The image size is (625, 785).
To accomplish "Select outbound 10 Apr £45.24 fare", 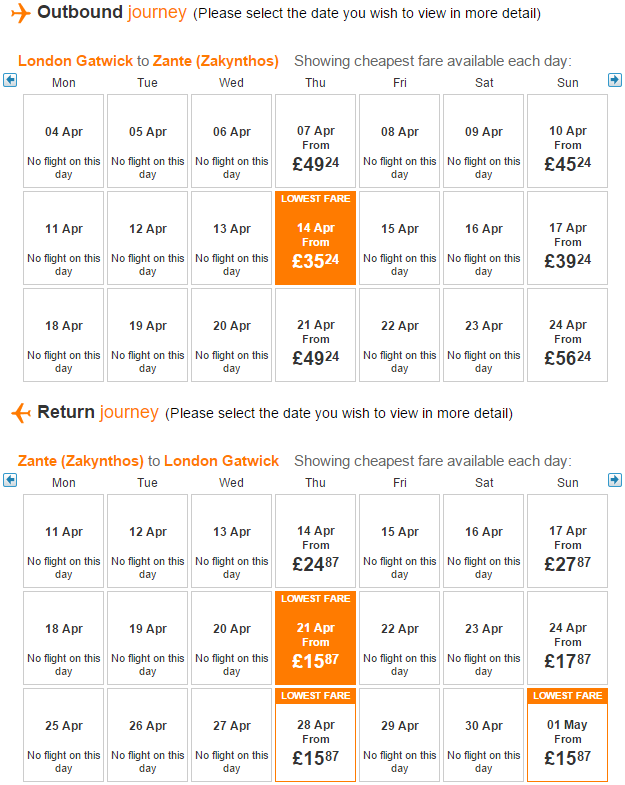I will tap(567, 141).
